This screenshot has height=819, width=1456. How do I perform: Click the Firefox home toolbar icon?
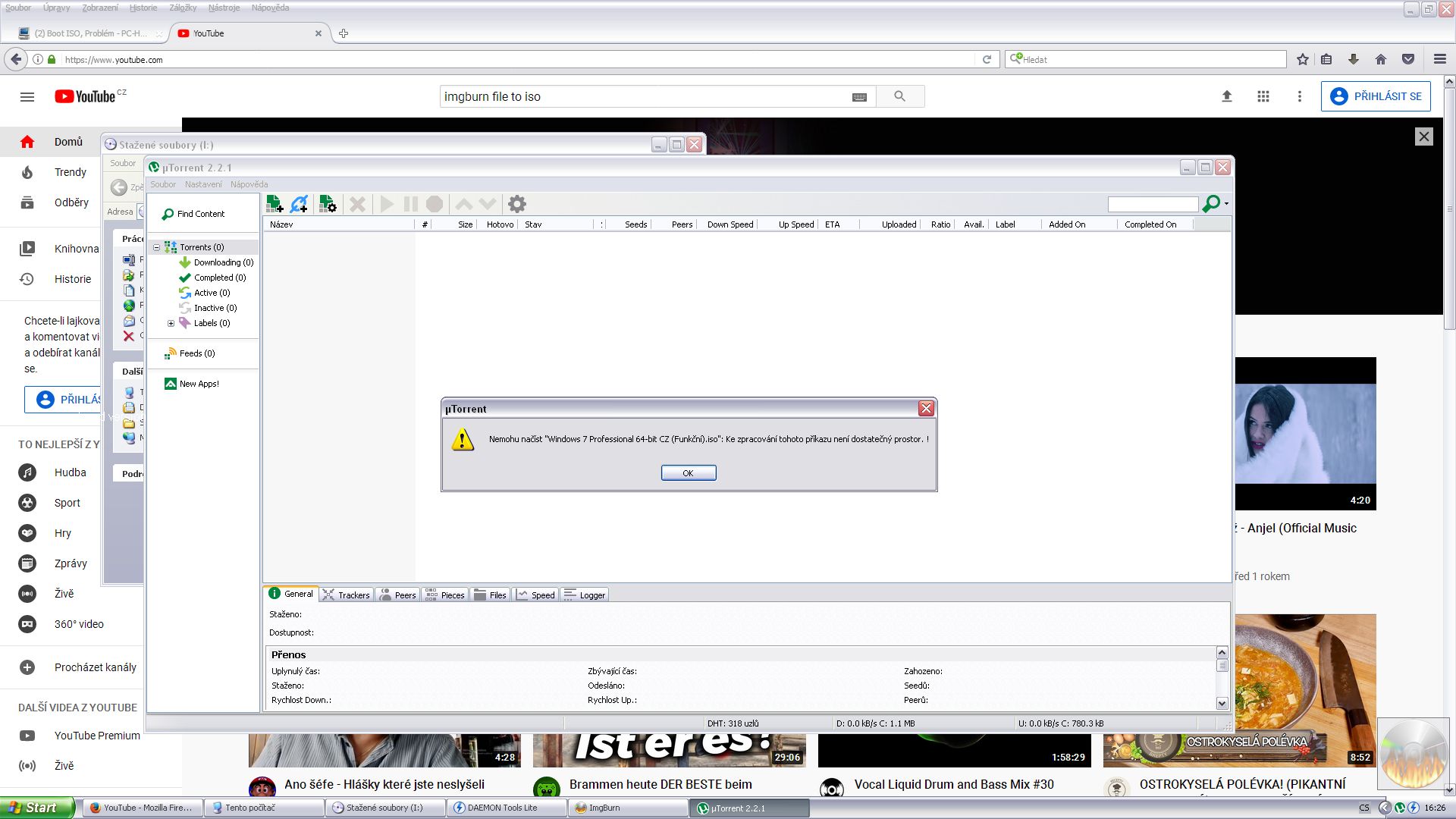click(x=1380, y=59)
